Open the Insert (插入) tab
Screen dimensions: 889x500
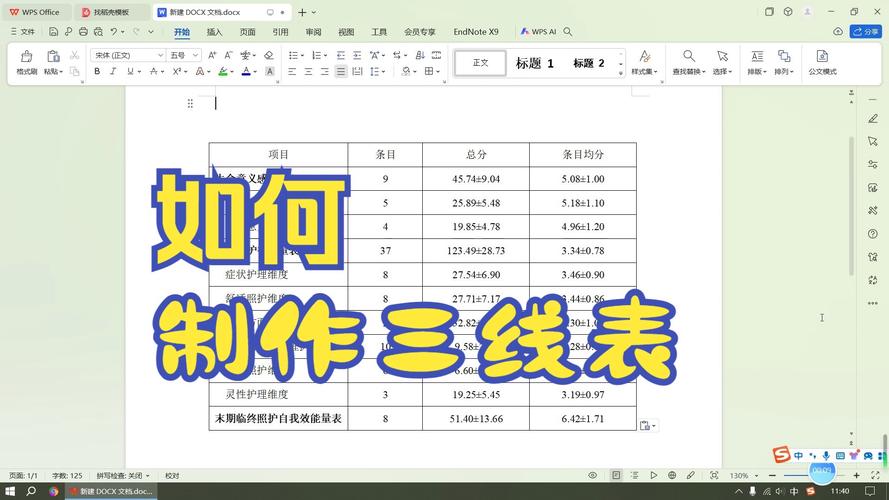[214, 32]
